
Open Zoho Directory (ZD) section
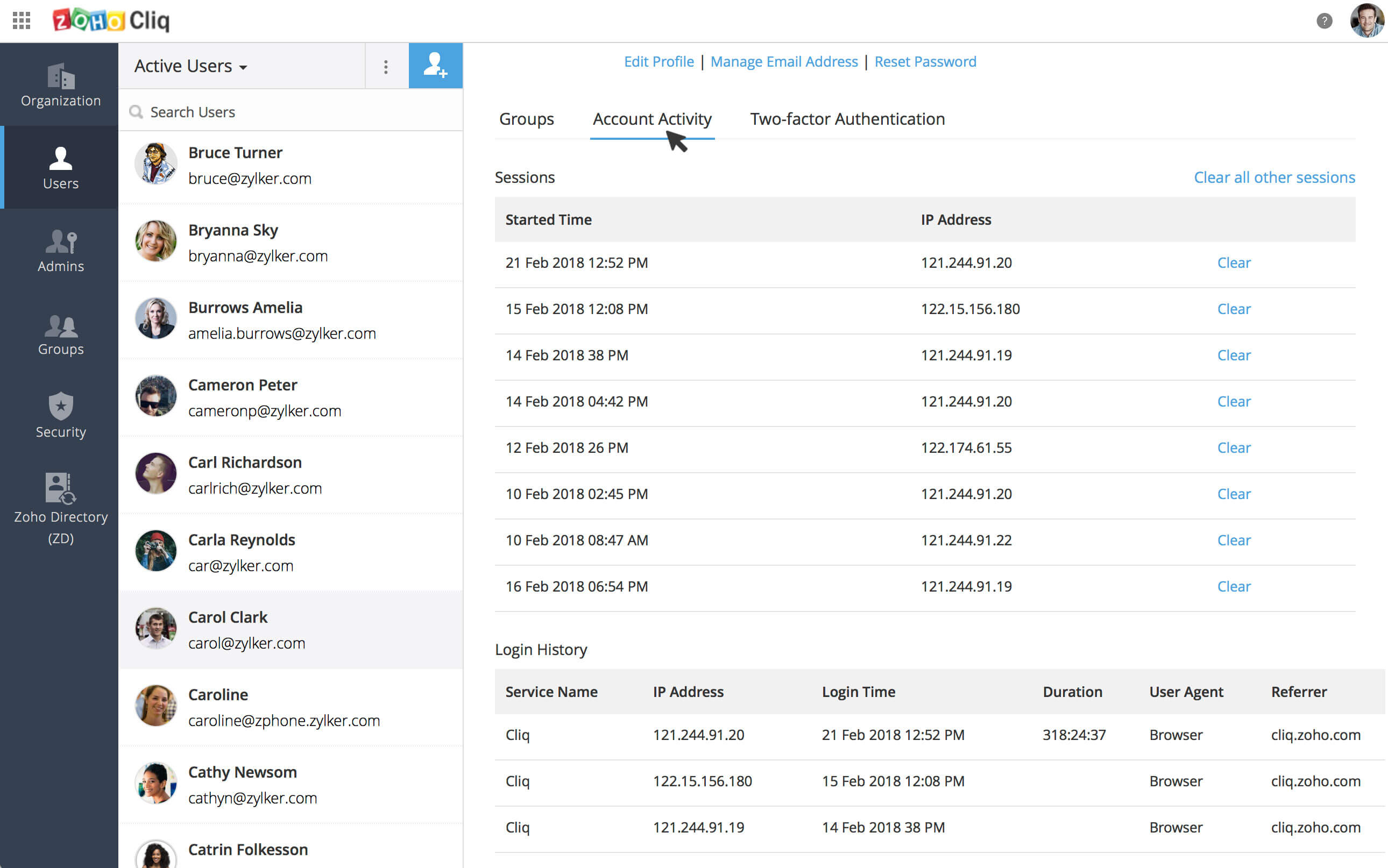click(61, 509)
